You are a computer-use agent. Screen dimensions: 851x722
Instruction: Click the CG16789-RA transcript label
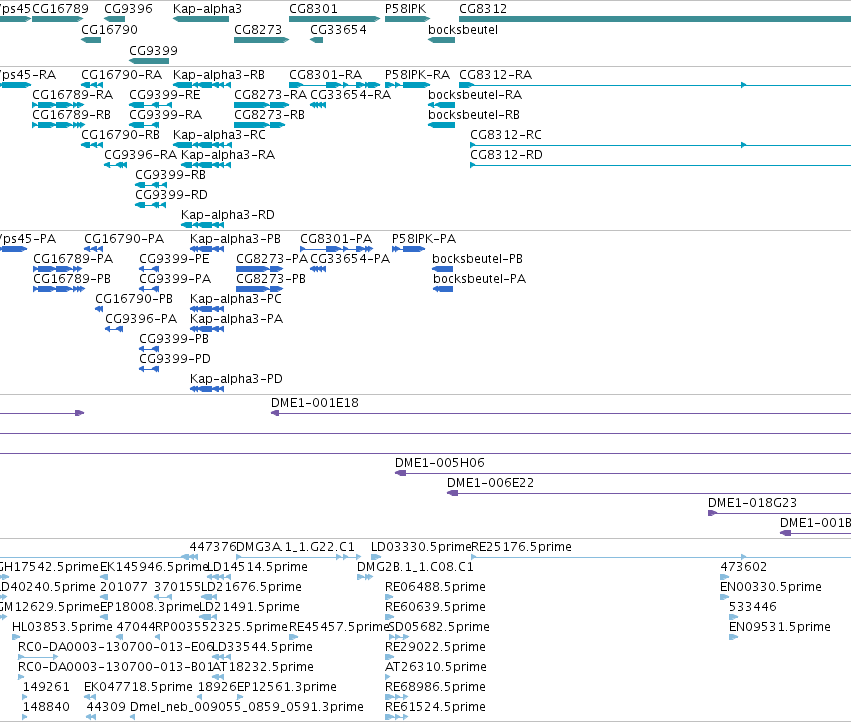[x=73, y=94]
